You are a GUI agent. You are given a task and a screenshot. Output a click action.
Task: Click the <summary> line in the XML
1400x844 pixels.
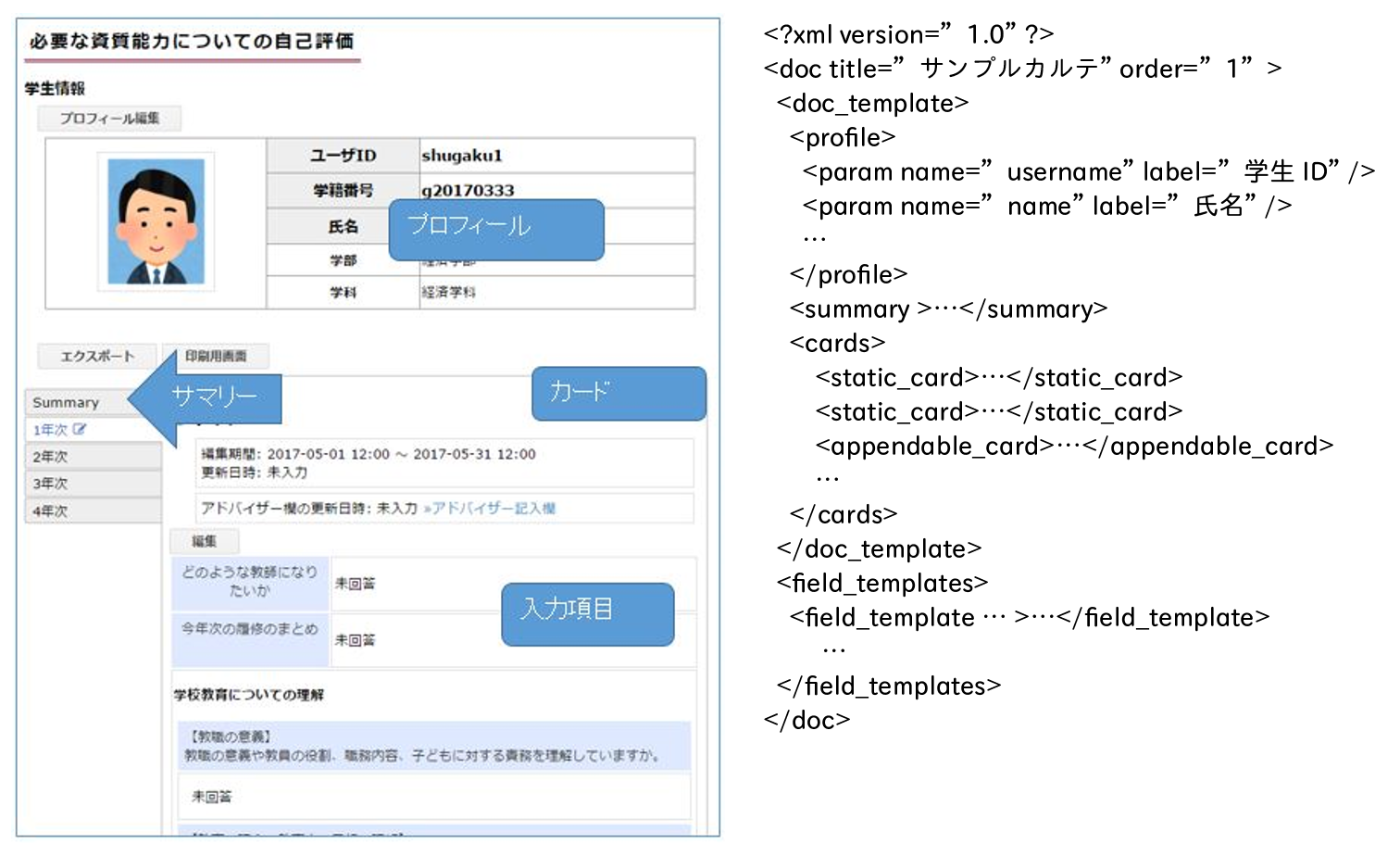(x=948, y=309)
